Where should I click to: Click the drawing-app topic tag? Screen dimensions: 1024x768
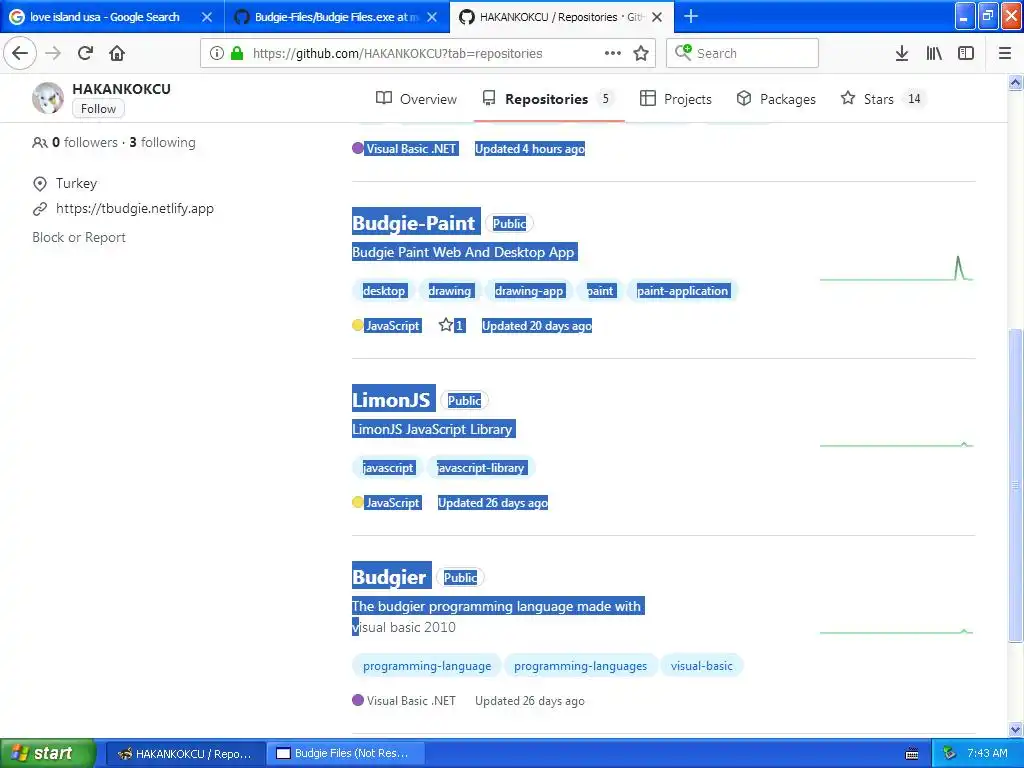tap(529, 291)
